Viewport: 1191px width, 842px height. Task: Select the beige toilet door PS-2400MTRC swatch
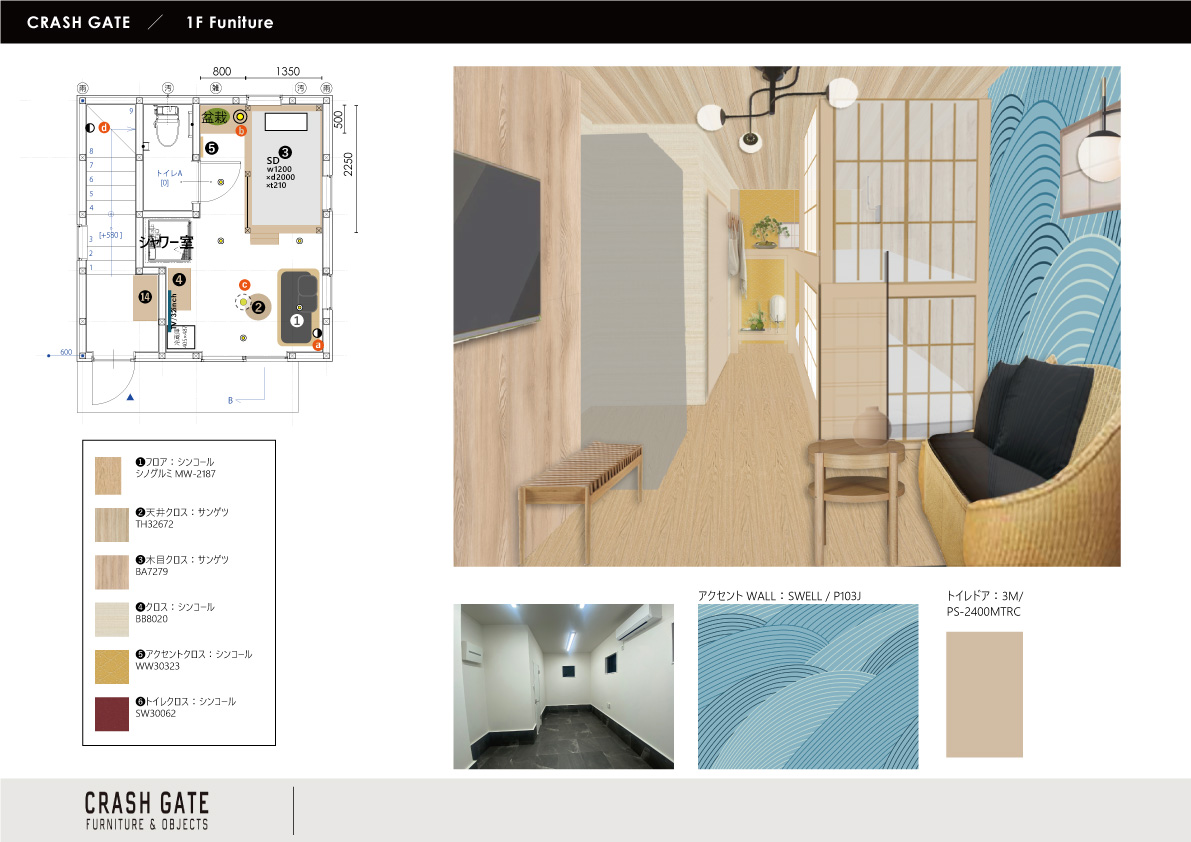click(984, 694)
